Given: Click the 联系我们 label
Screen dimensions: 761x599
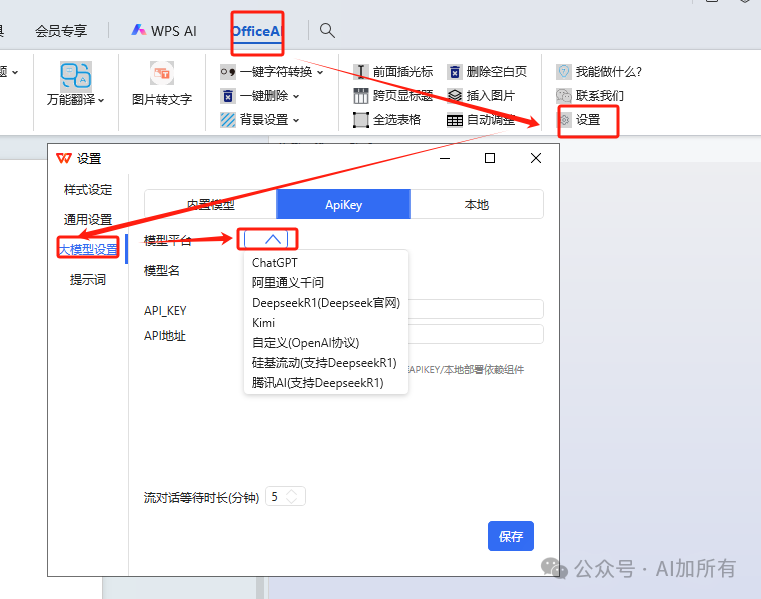Looking at the screenshot, I should point(599,96).
